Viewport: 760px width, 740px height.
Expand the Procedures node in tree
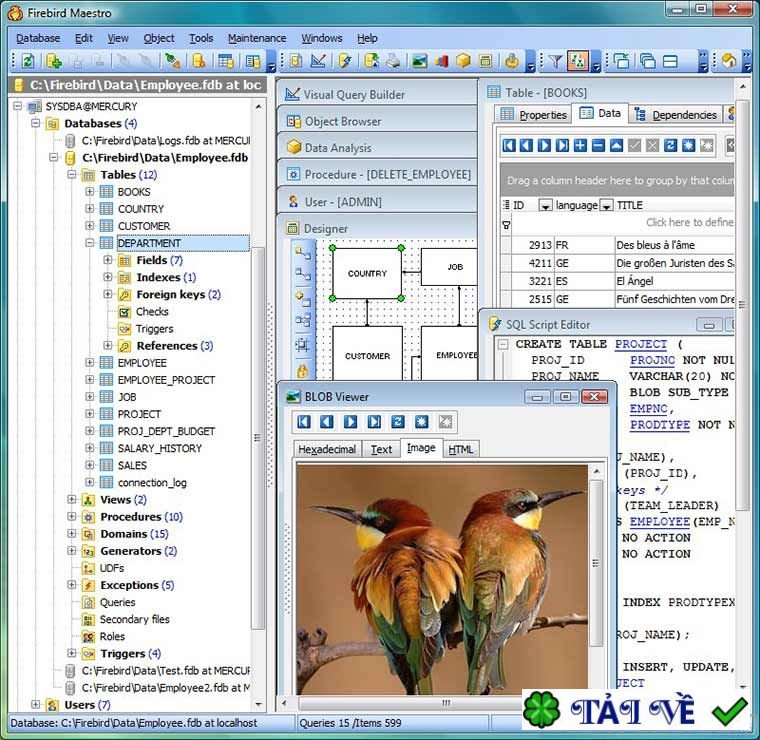(72, 517)
